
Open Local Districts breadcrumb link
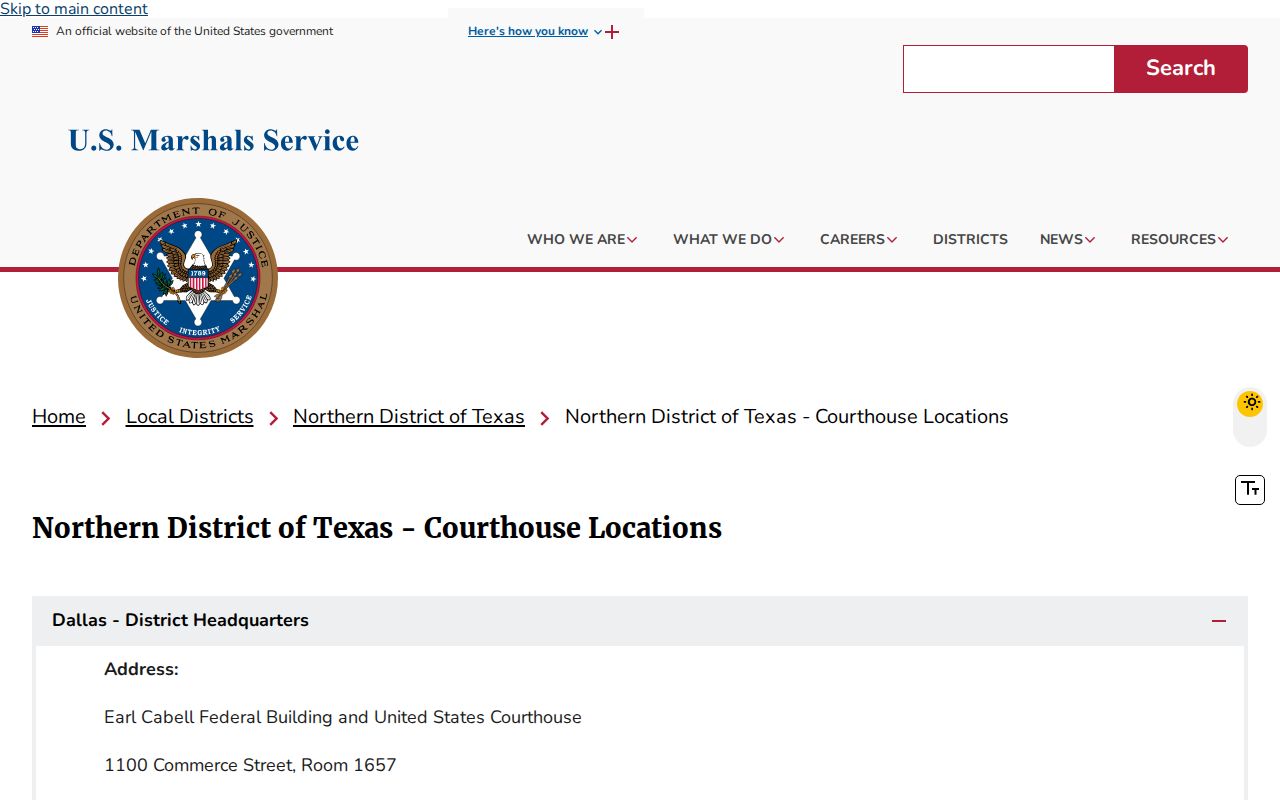[190, 417]
